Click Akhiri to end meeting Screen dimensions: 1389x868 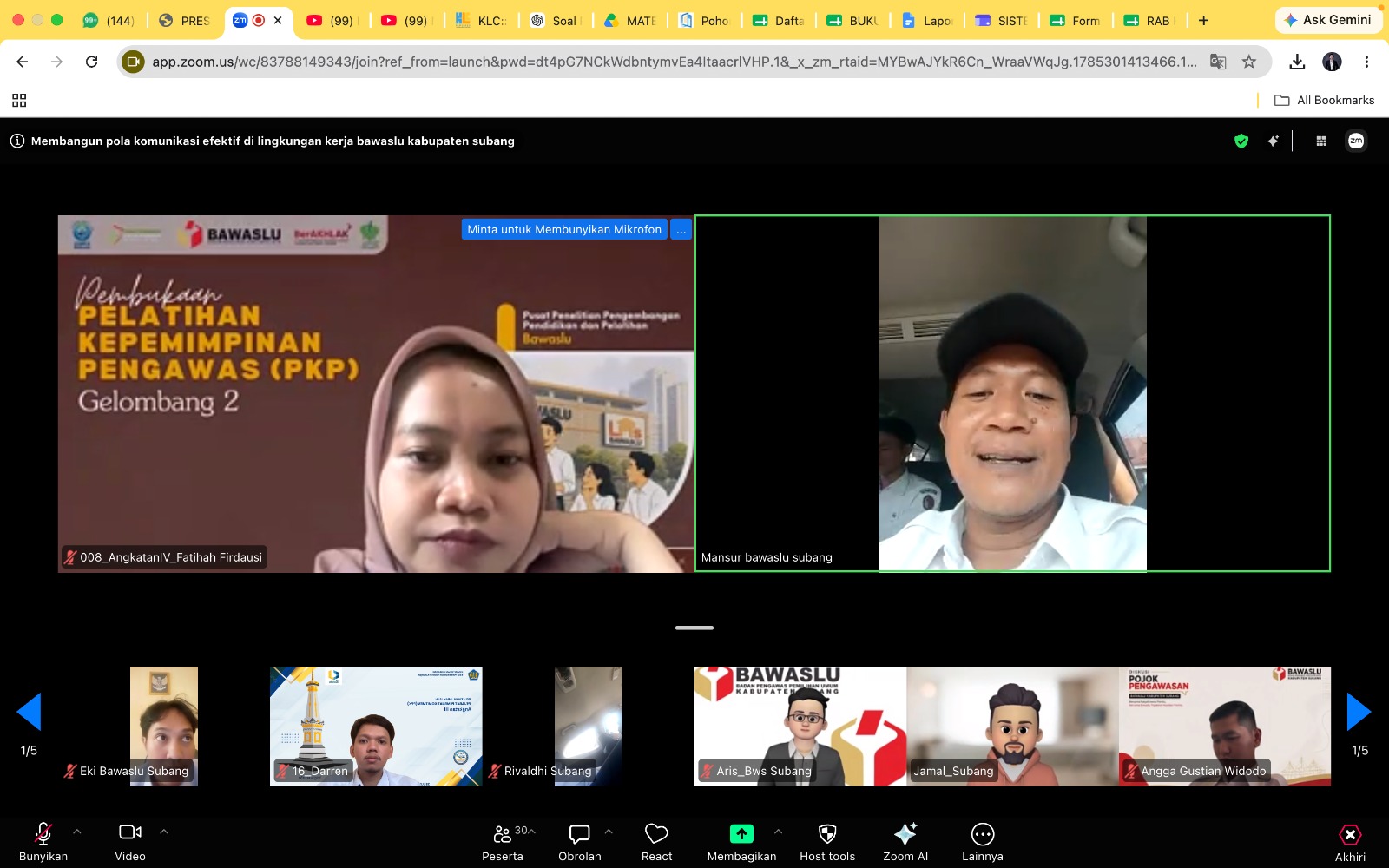click(1350, 842)
